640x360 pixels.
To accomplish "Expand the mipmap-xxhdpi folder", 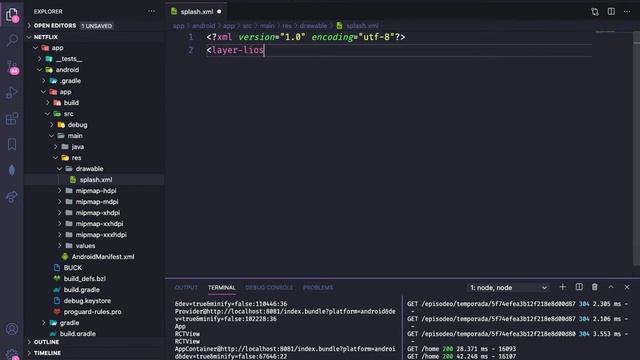I will point(99,224).
